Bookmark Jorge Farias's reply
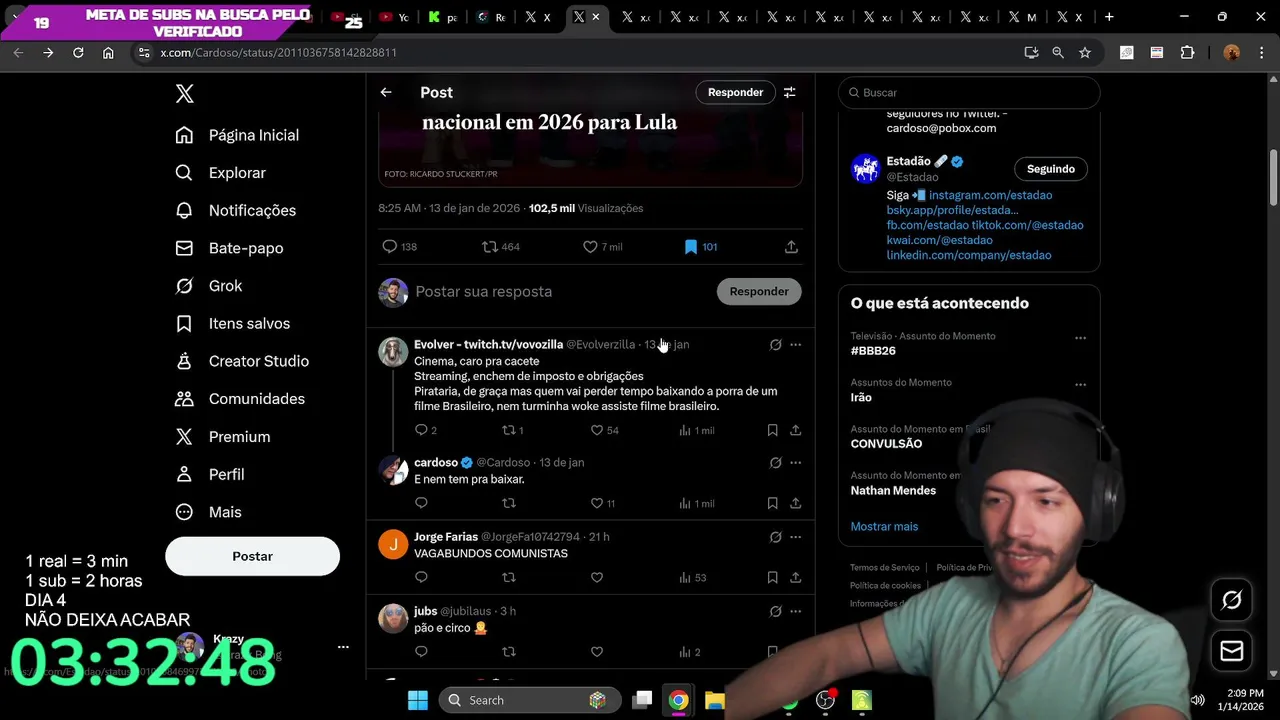The height and width of the screenshot is (720, 1280). pos(772,578)
